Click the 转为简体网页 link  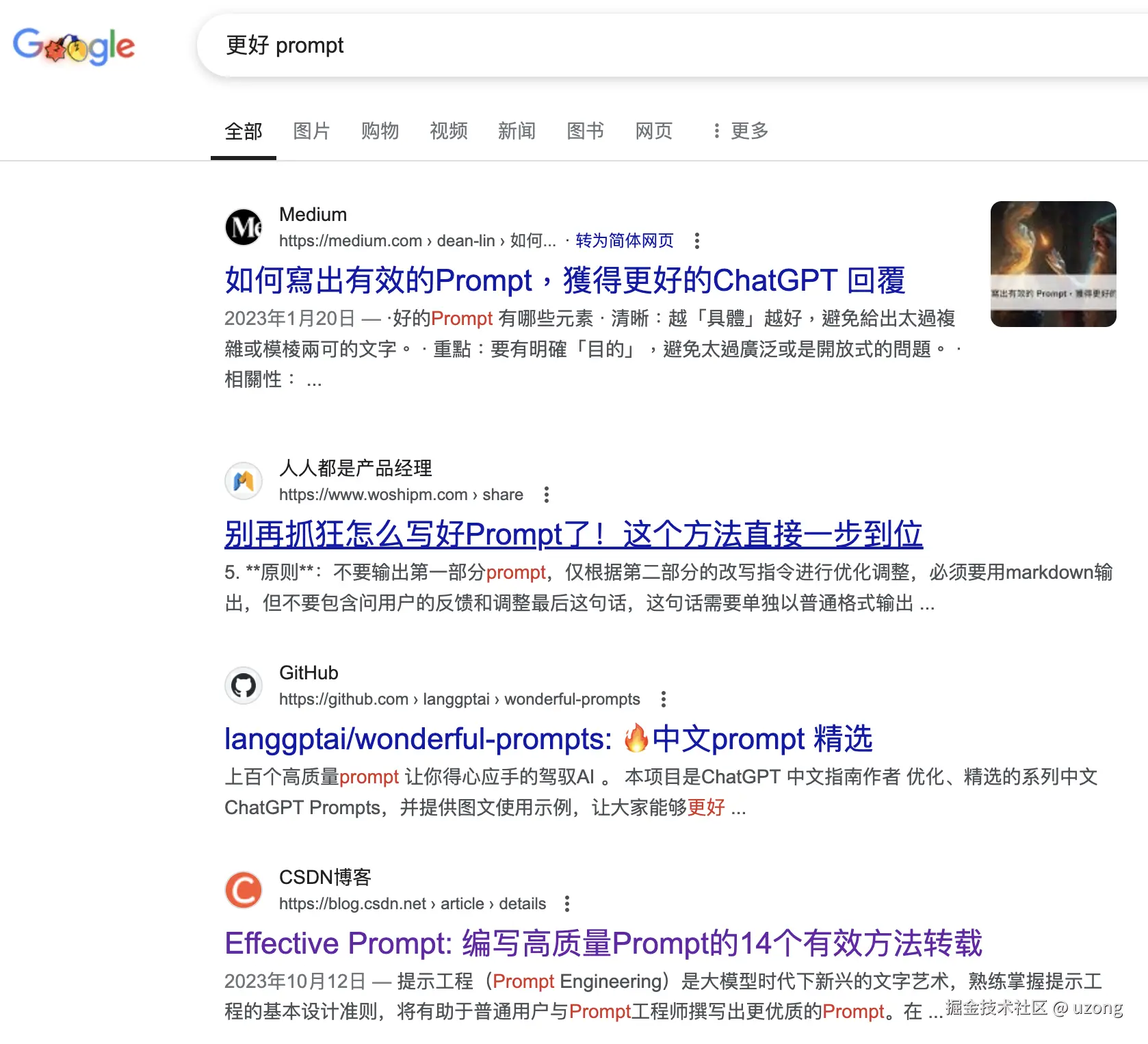pos(625,241)
